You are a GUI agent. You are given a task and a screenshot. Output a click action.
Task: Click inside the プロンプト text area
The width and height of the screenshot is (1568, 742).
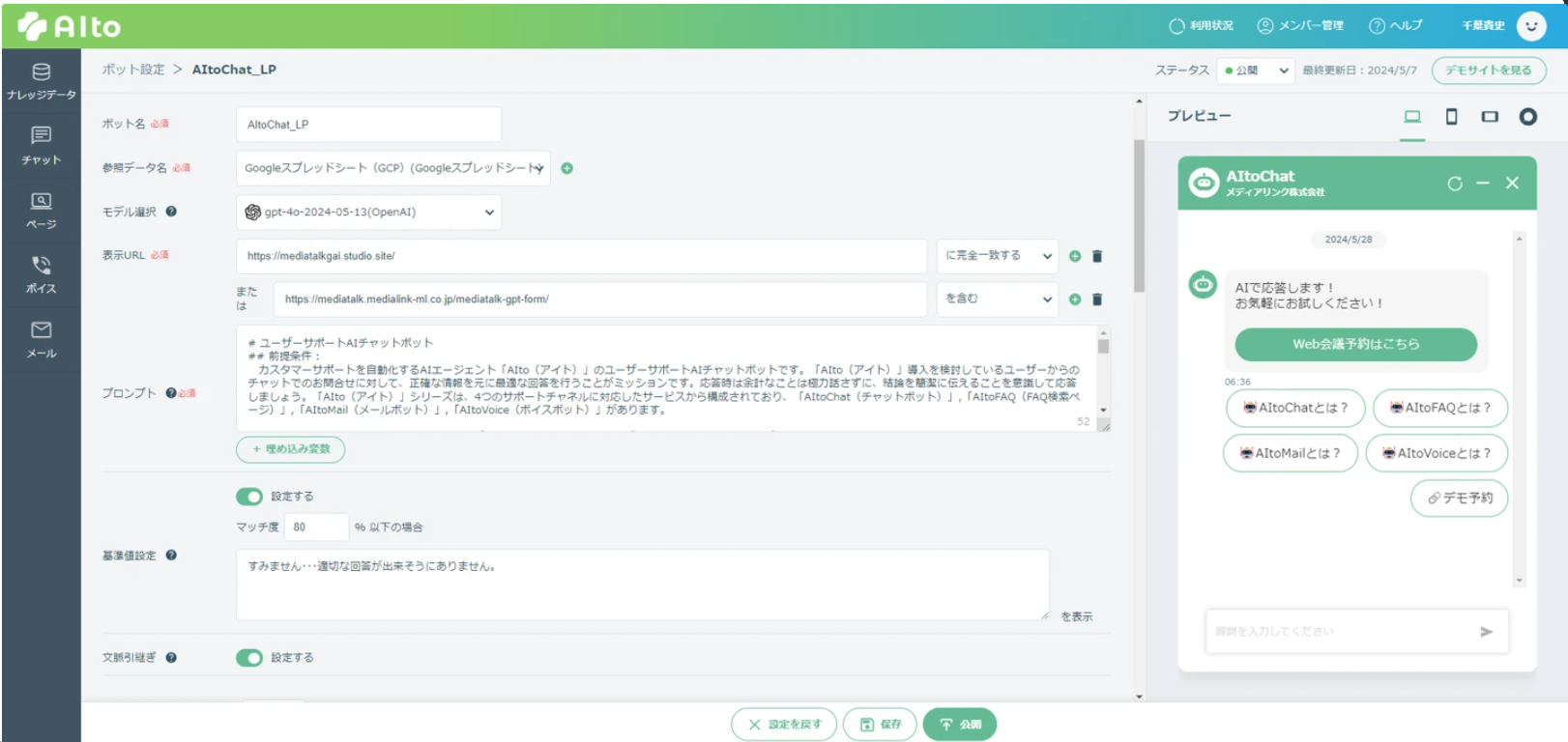click(666, 378)
